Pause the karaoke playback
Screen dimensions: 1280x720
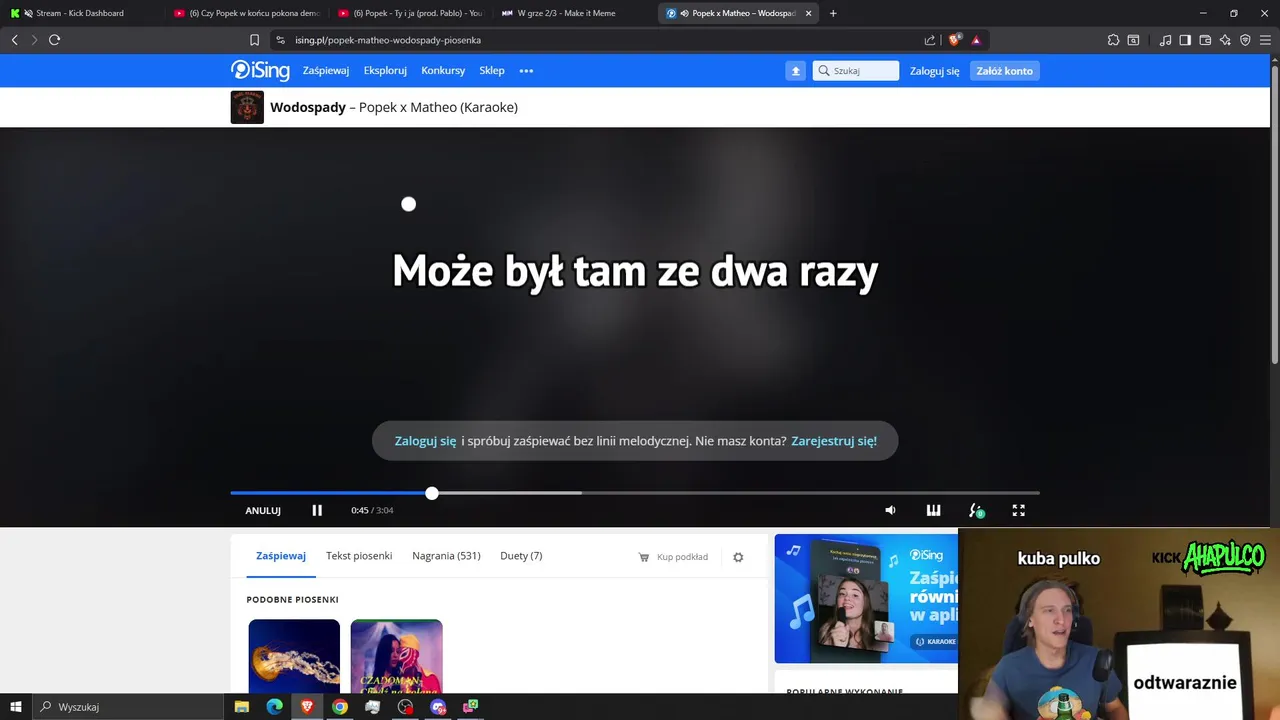[317, 510]
